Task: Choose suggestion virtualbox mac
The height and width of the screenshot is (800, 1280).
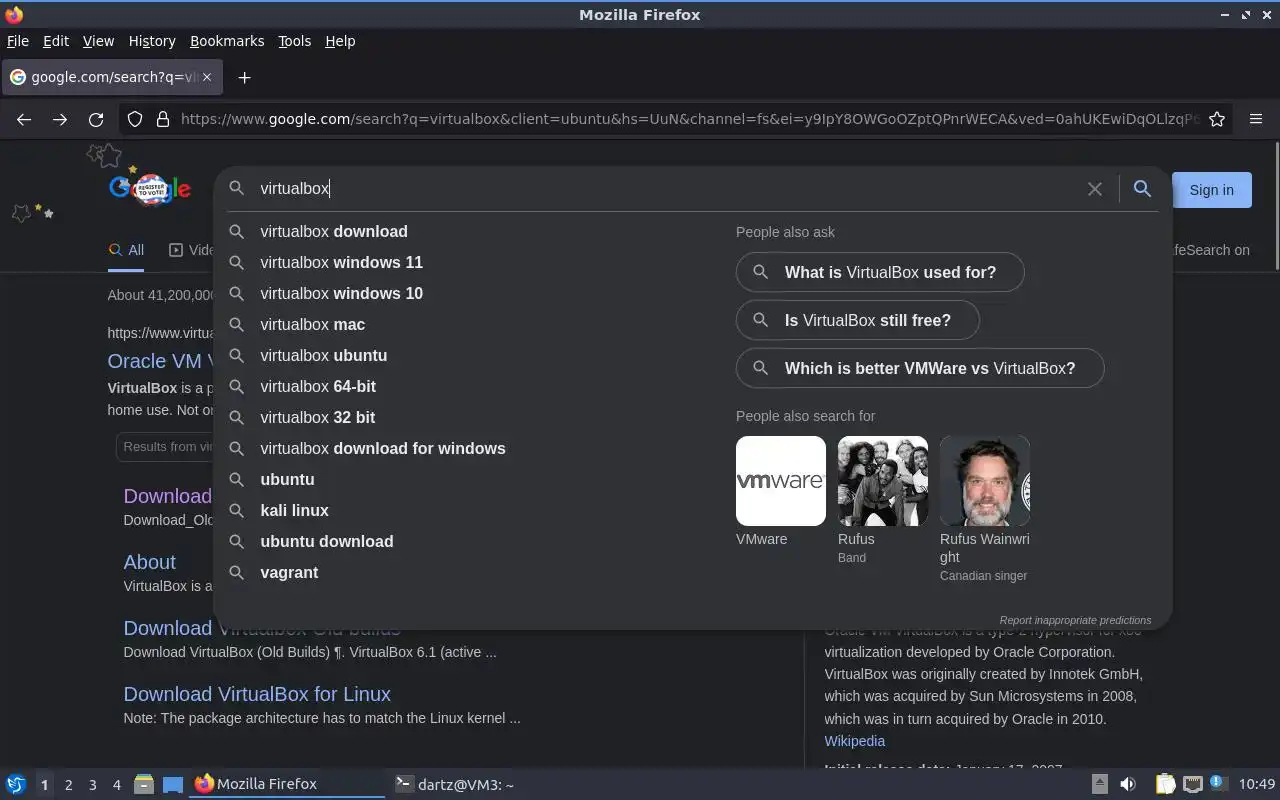Action: click(x=470, y=324)
